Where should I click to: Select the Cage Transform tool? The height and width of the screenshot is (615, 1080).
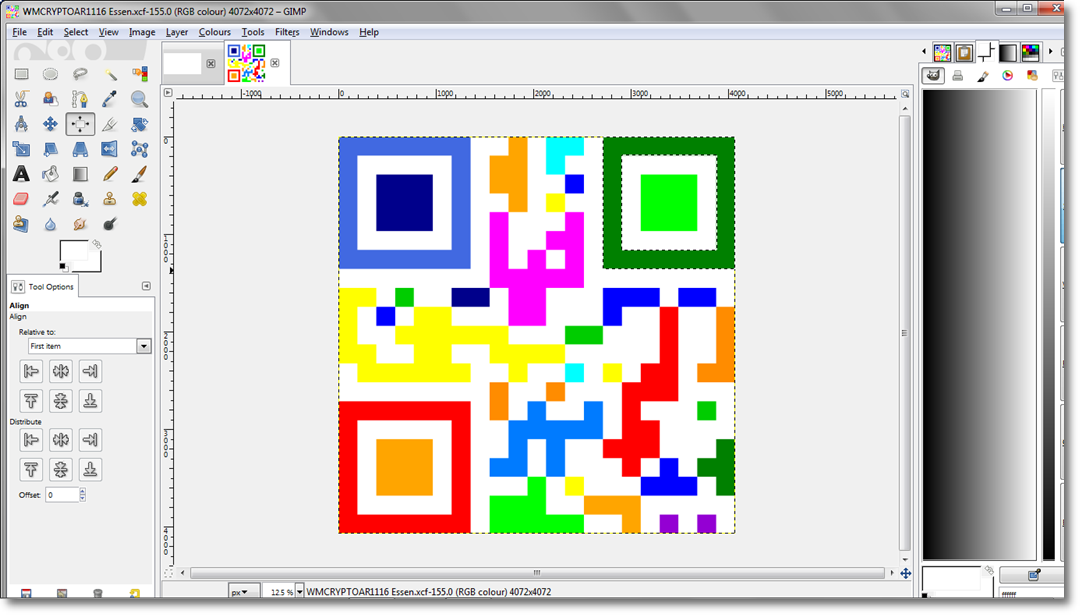tap(139, 149)
